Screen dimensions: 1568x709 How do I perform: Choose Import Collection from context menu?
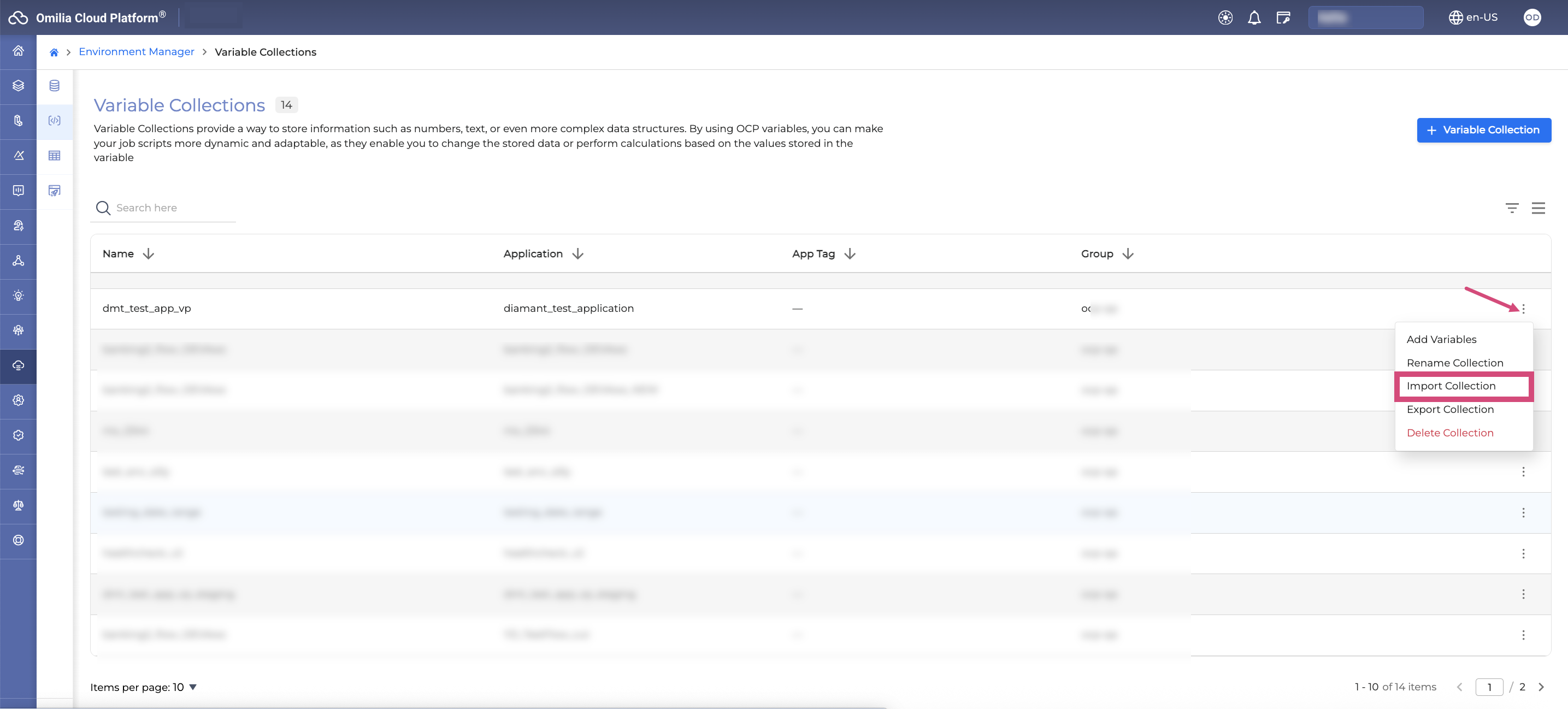(1451, 386)
